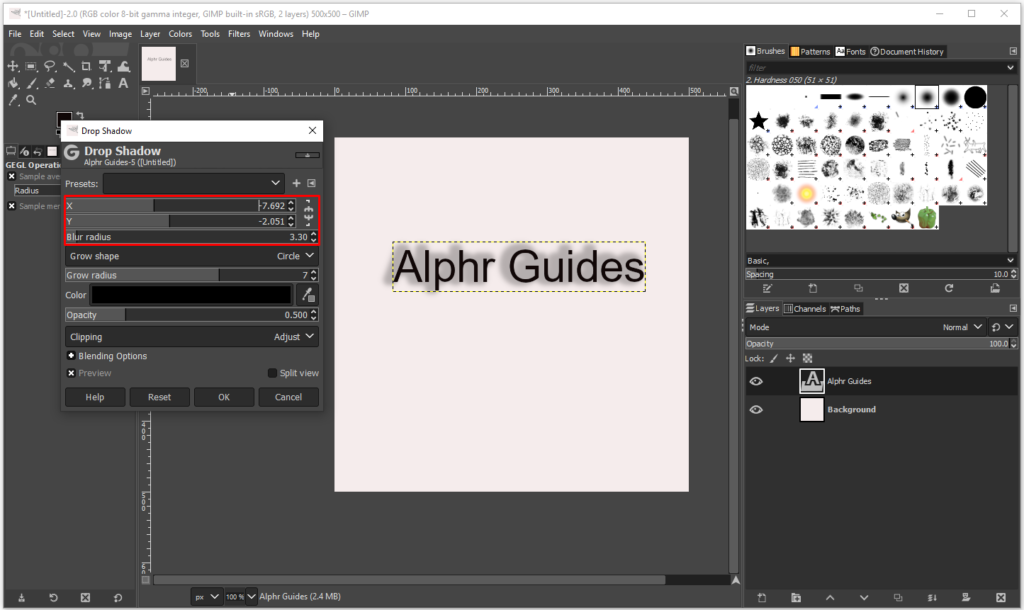Open the Filters menu
The width and height of the screenshot is (1024, 610).
coord(239,33)
